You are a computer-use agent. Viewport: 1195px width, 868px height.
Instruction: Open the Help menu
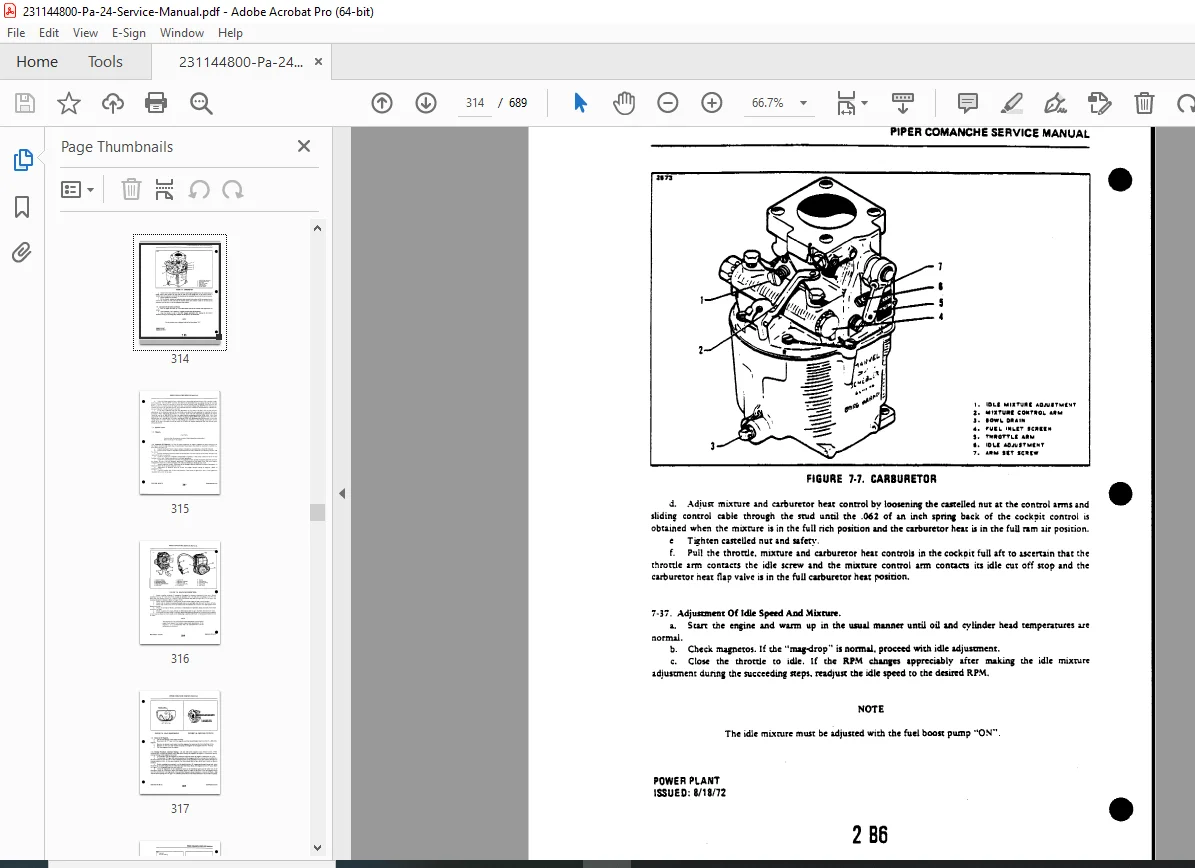[230, 33]
